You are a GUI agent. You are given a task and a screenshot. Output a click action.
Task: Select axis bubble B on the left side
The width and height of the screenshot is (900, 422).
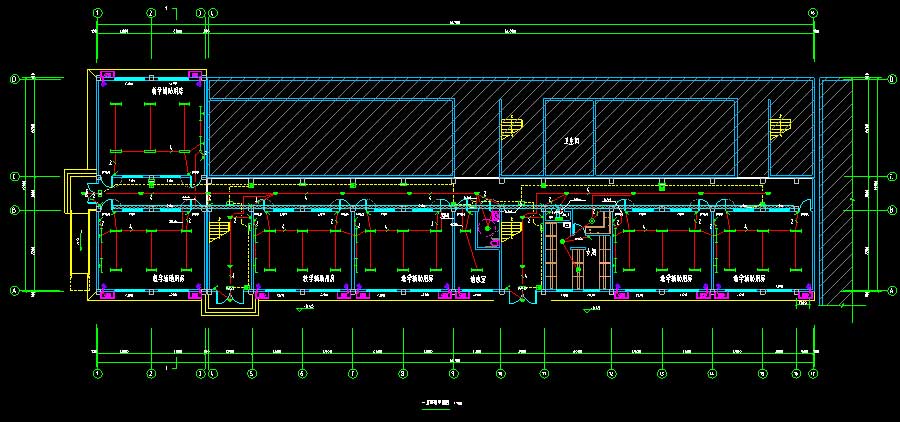click(x=14, y=210)
